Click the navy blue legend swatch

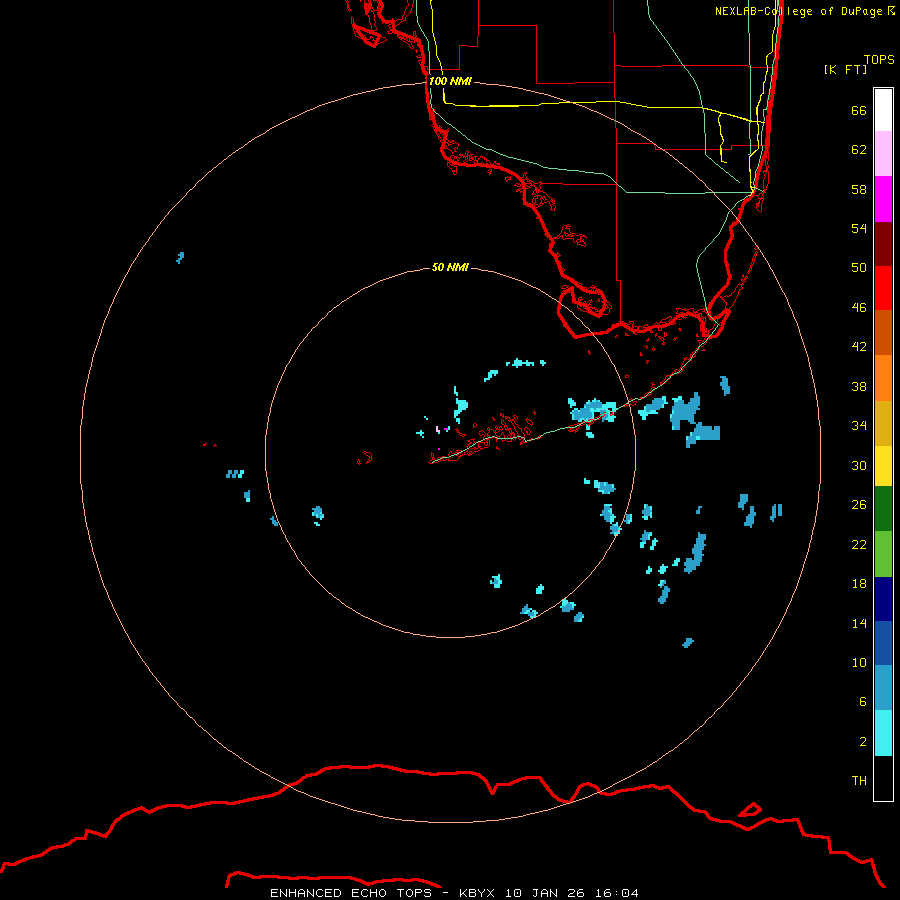tap(883, 599)
